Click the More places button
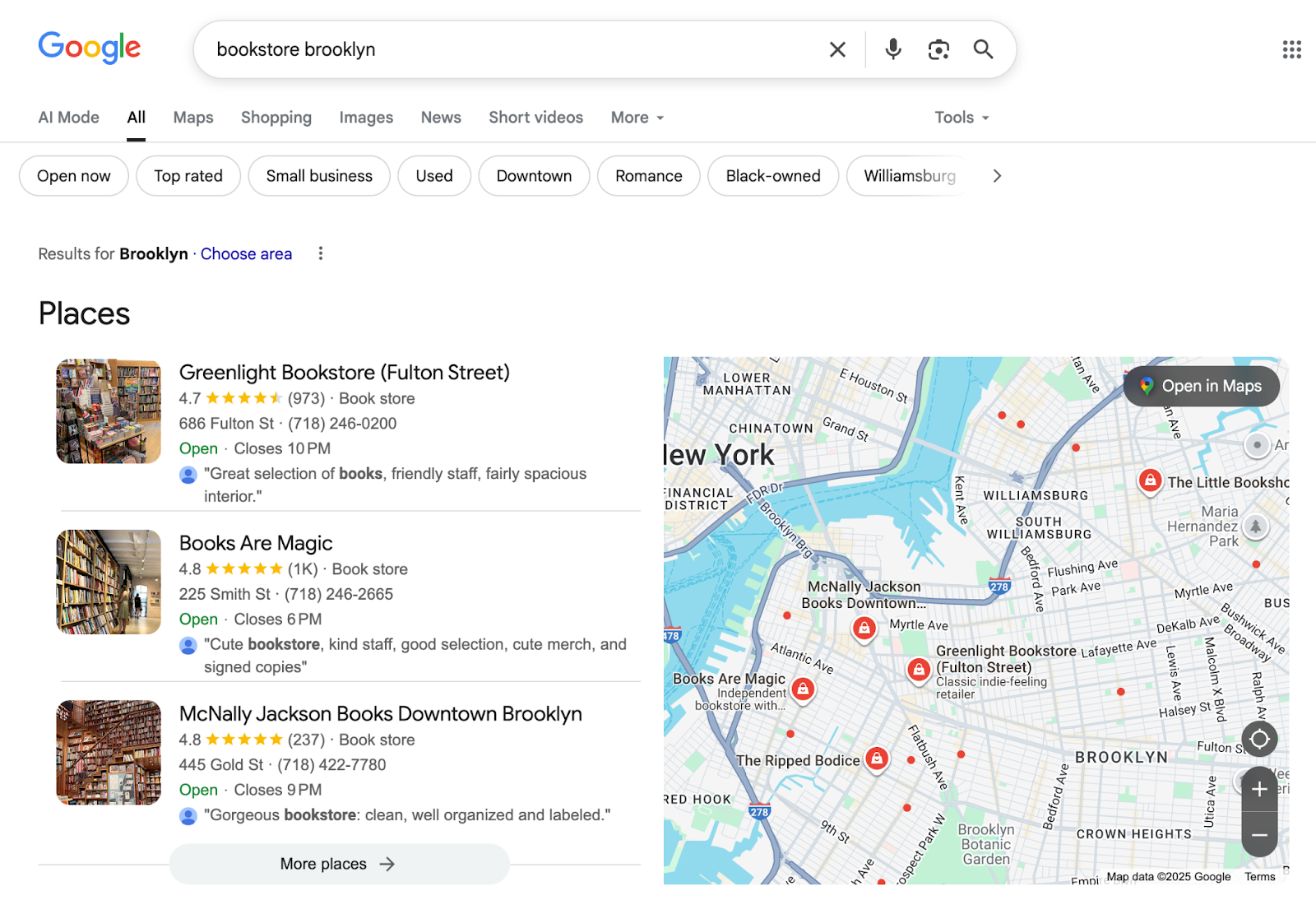 coord(339,864)
